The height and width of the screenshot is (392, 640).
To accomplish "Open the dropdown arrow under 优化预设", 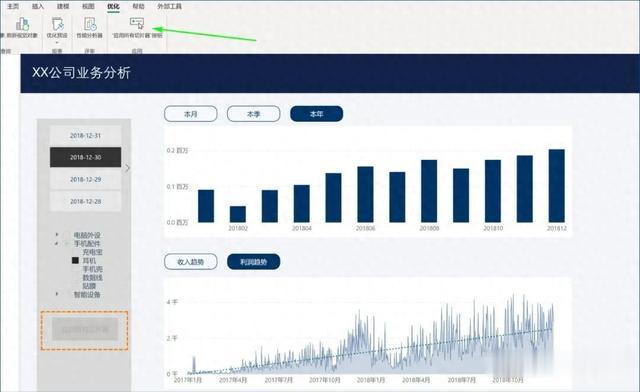I will (x=57, y=42).
